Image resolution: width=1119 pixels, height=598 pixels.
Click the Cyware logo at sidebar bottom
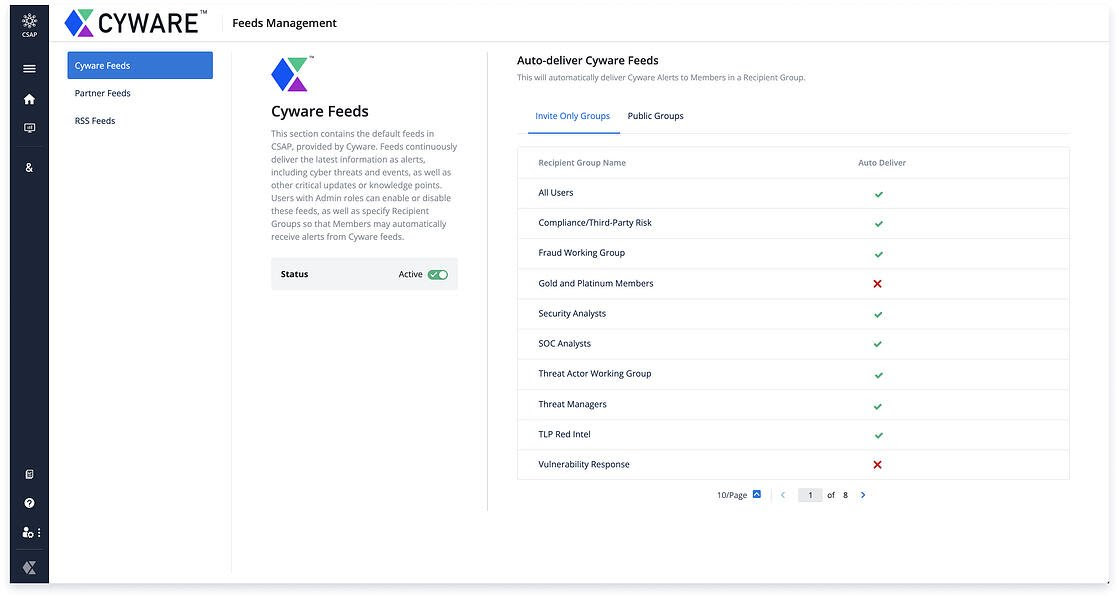click(29, 567)
